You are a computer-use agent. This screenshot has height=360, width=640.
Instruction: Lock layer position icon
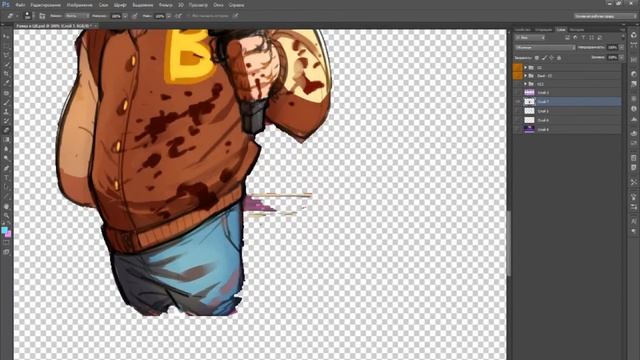[551, 58]
